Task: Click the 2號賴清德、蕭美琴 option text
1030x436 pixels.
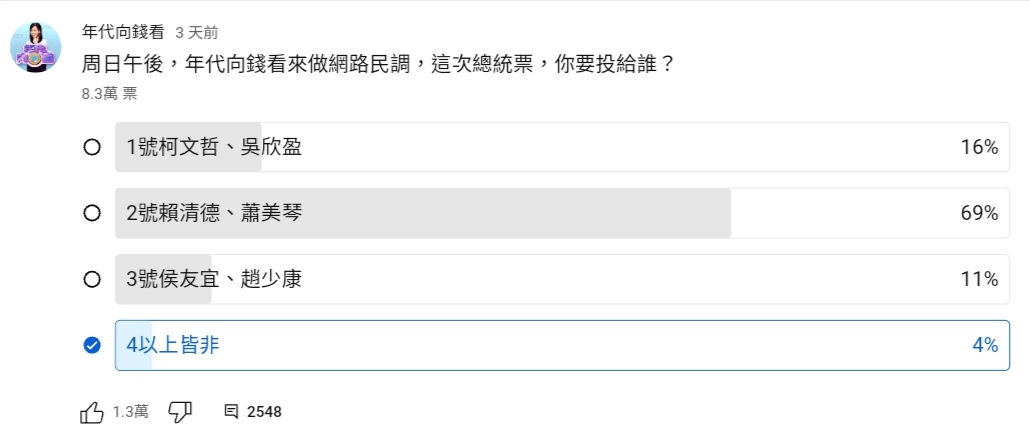Action: [214, 213]
